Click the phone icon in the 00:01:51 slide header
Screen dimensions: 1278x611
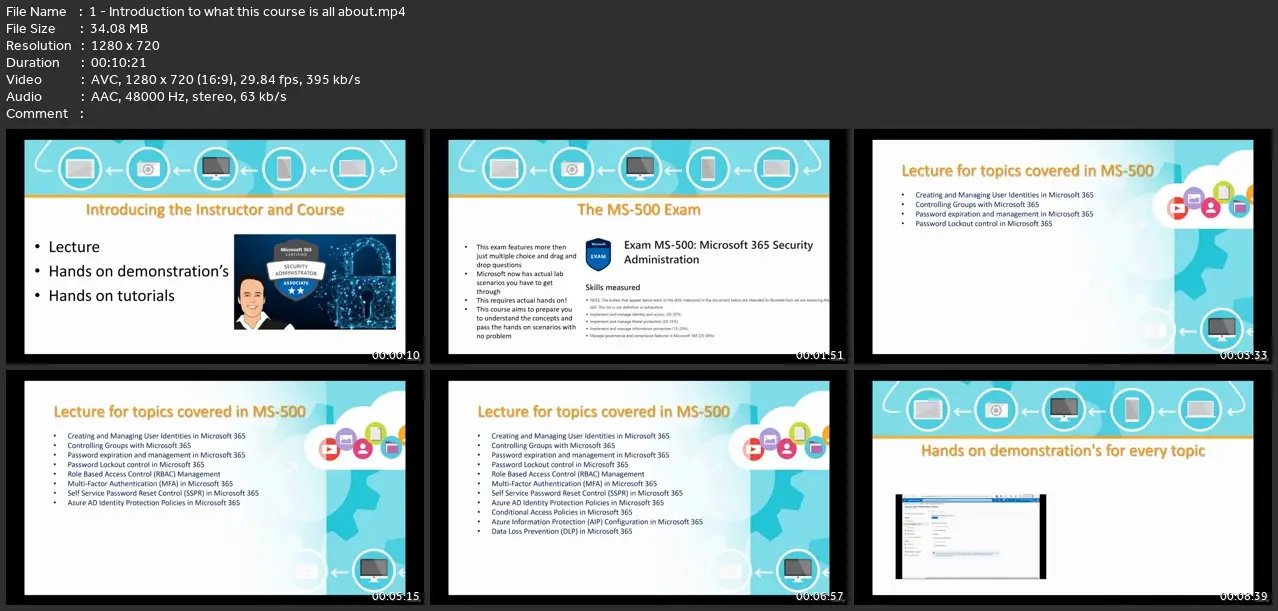pyautogui.click(x=708, y=168)
